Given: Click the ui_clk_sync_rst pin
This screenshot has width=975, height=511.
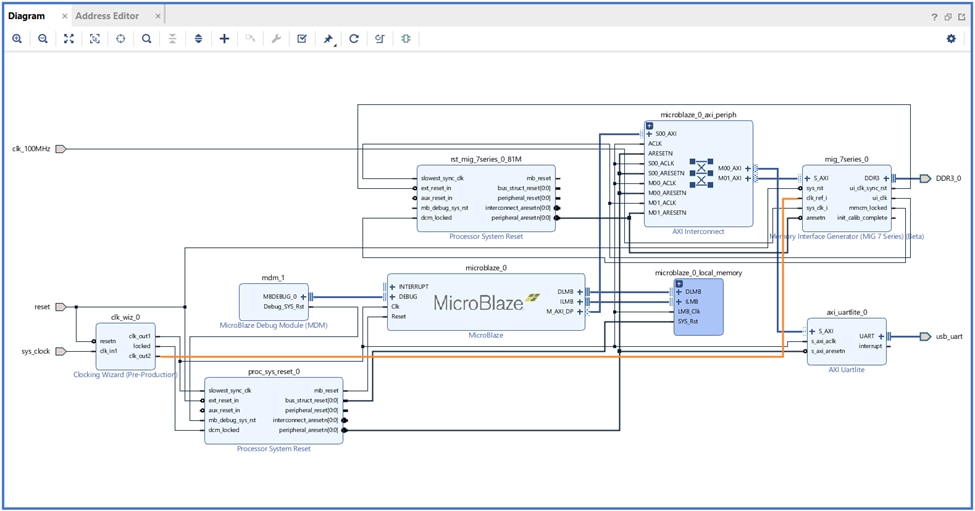Looking at the screenshot, I should point(869,188).
